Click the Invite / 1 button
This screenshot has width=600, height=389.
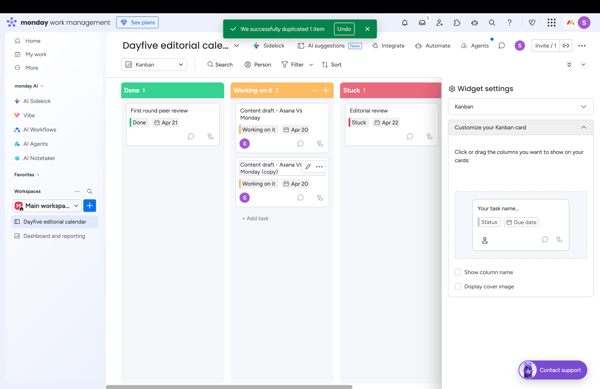pos(545,46)
